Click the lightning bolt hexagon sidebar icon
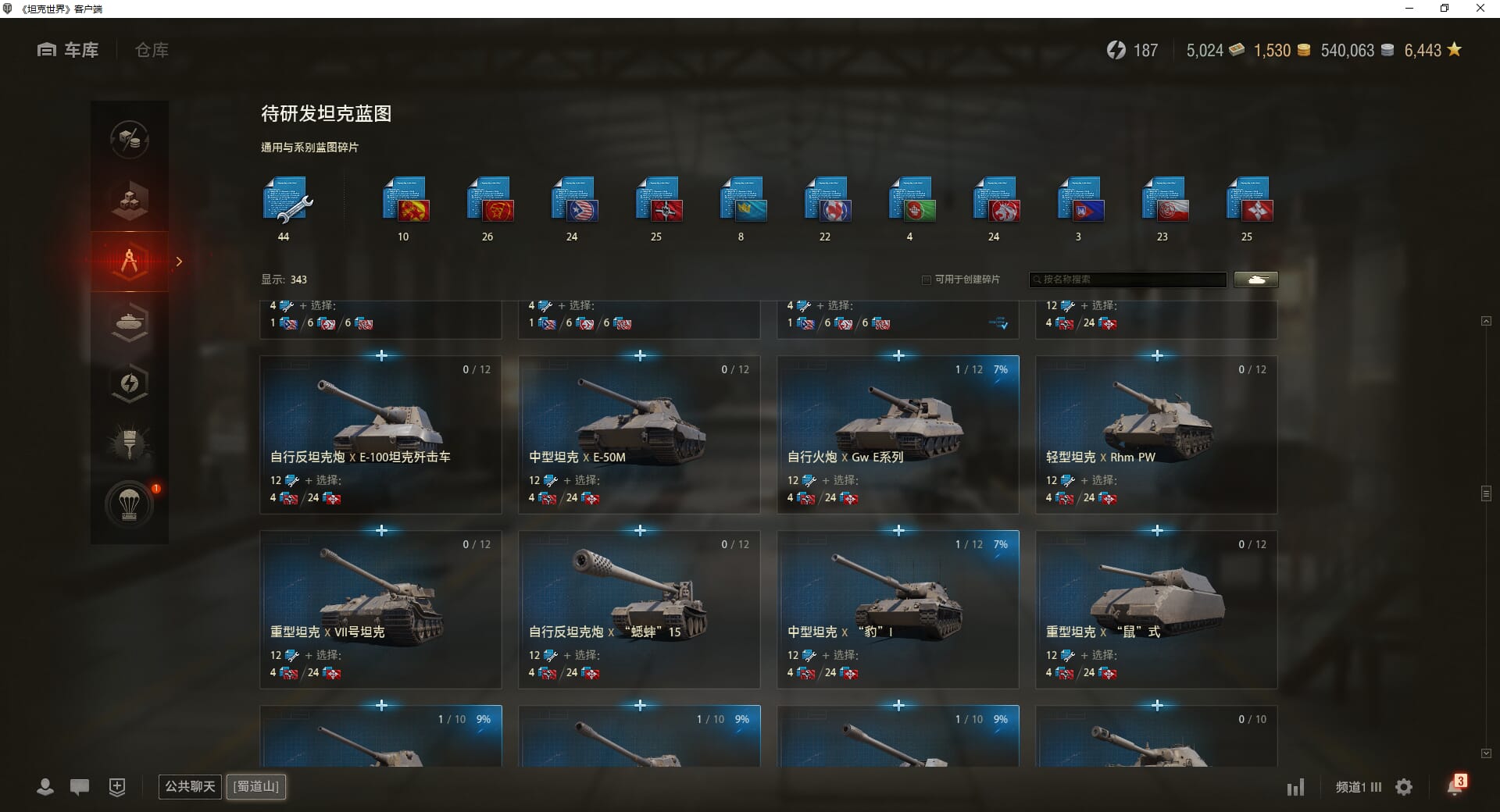 [130, 383]
